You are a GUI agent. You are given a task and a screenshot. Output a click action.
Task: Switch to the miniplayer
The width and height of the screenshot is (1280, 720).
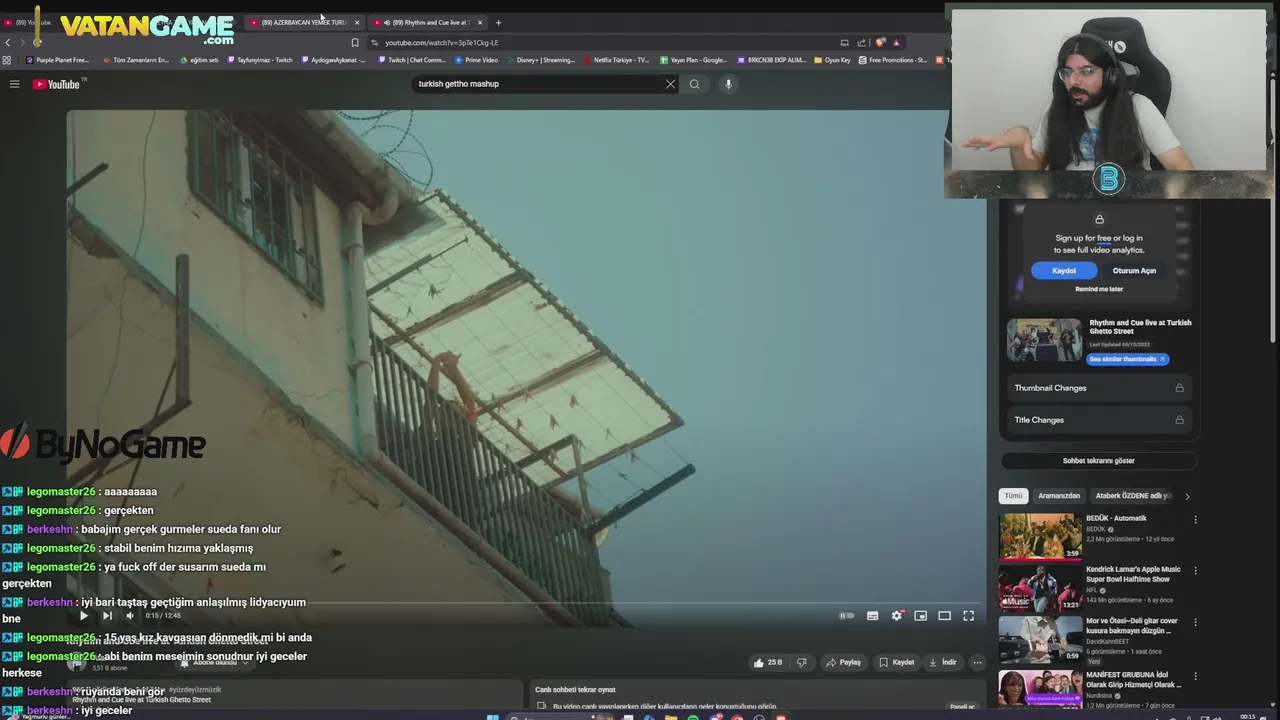point(920,616)
